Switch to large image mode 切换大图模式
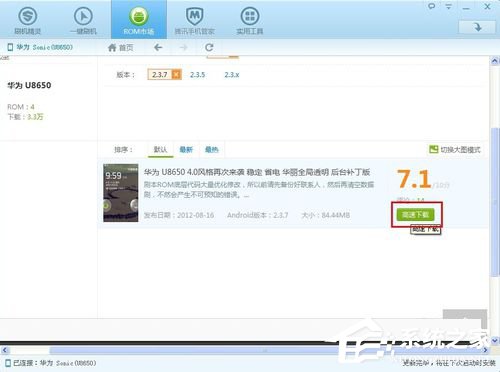Viewport: 500px width, 372px height. pyautogui.click(x=455, y=150)
